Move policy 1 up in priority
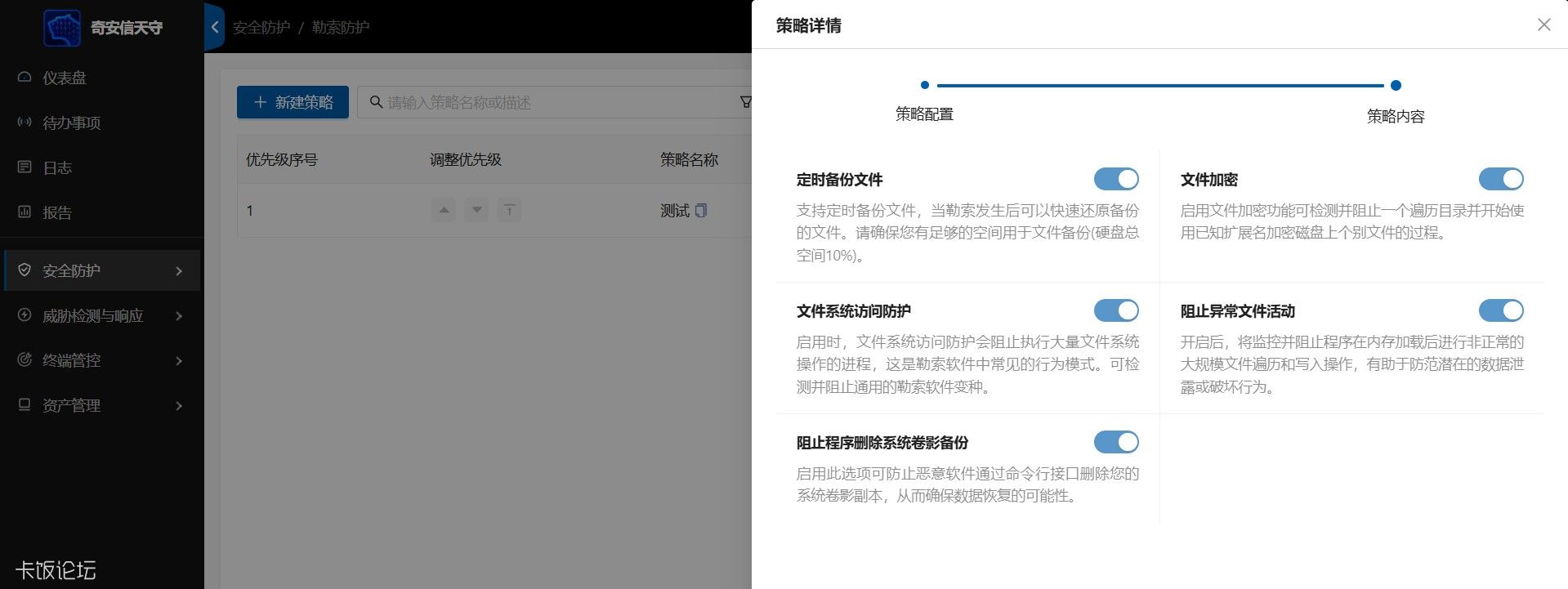 (444, 210)
